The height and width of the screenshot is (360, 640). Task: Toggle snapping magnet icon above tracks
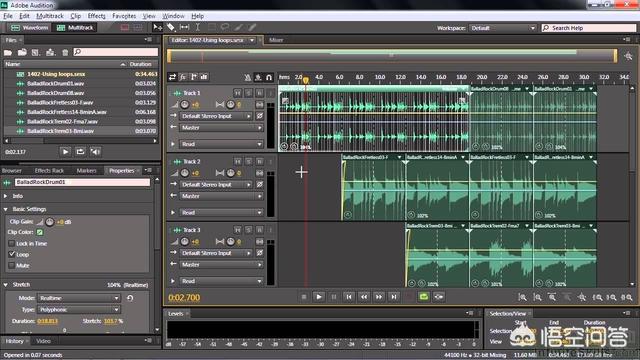click(269, 77)
